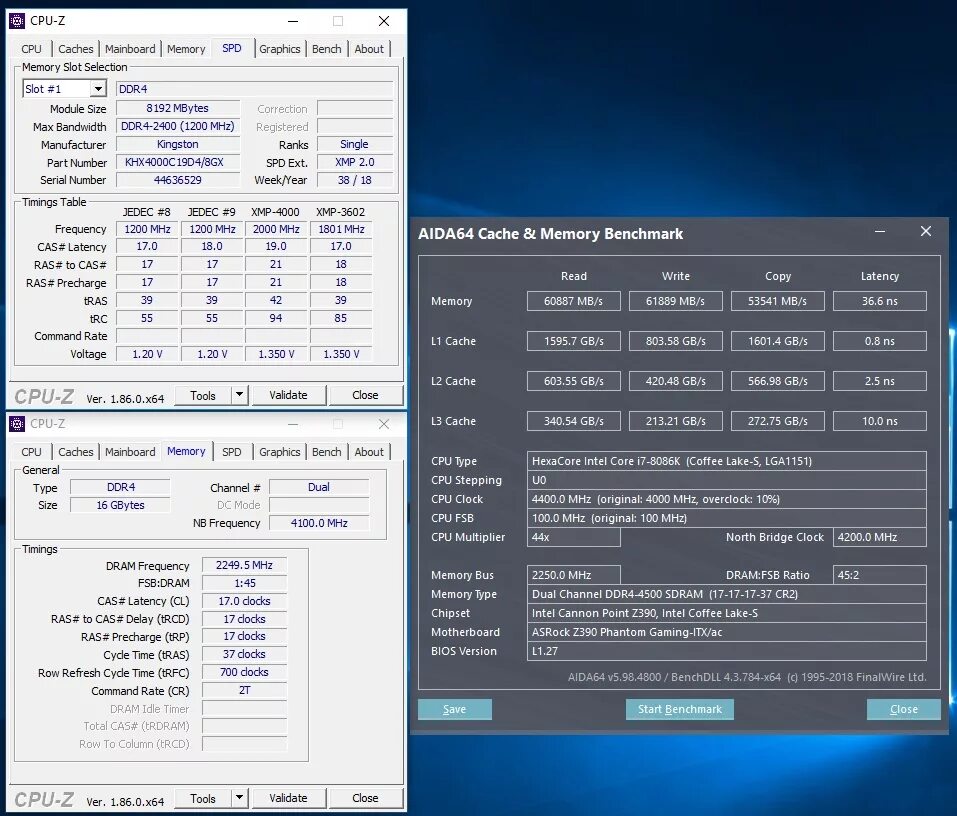Minimize the top CPU-Z window
957x816 pixels.
click(293, 21)
